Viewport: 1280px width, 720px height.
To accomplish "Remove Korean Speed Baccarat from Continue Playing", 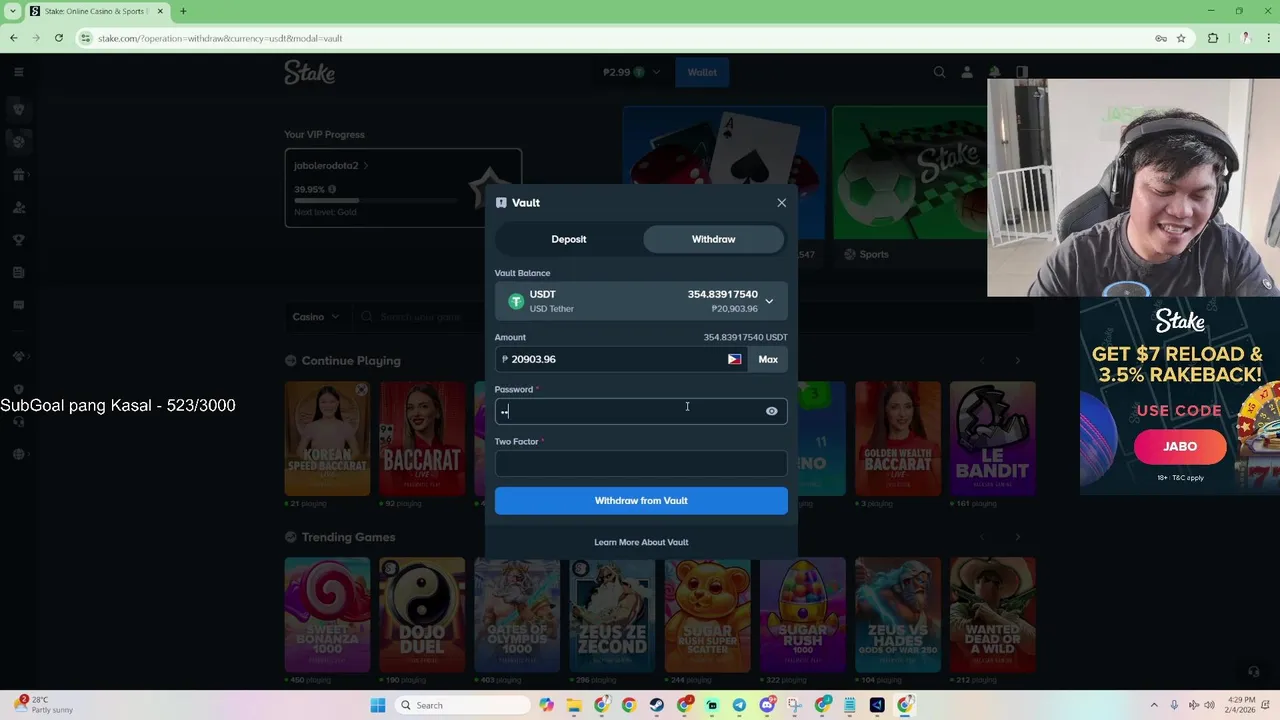I will pyautogui.click(x=361, y=390).
